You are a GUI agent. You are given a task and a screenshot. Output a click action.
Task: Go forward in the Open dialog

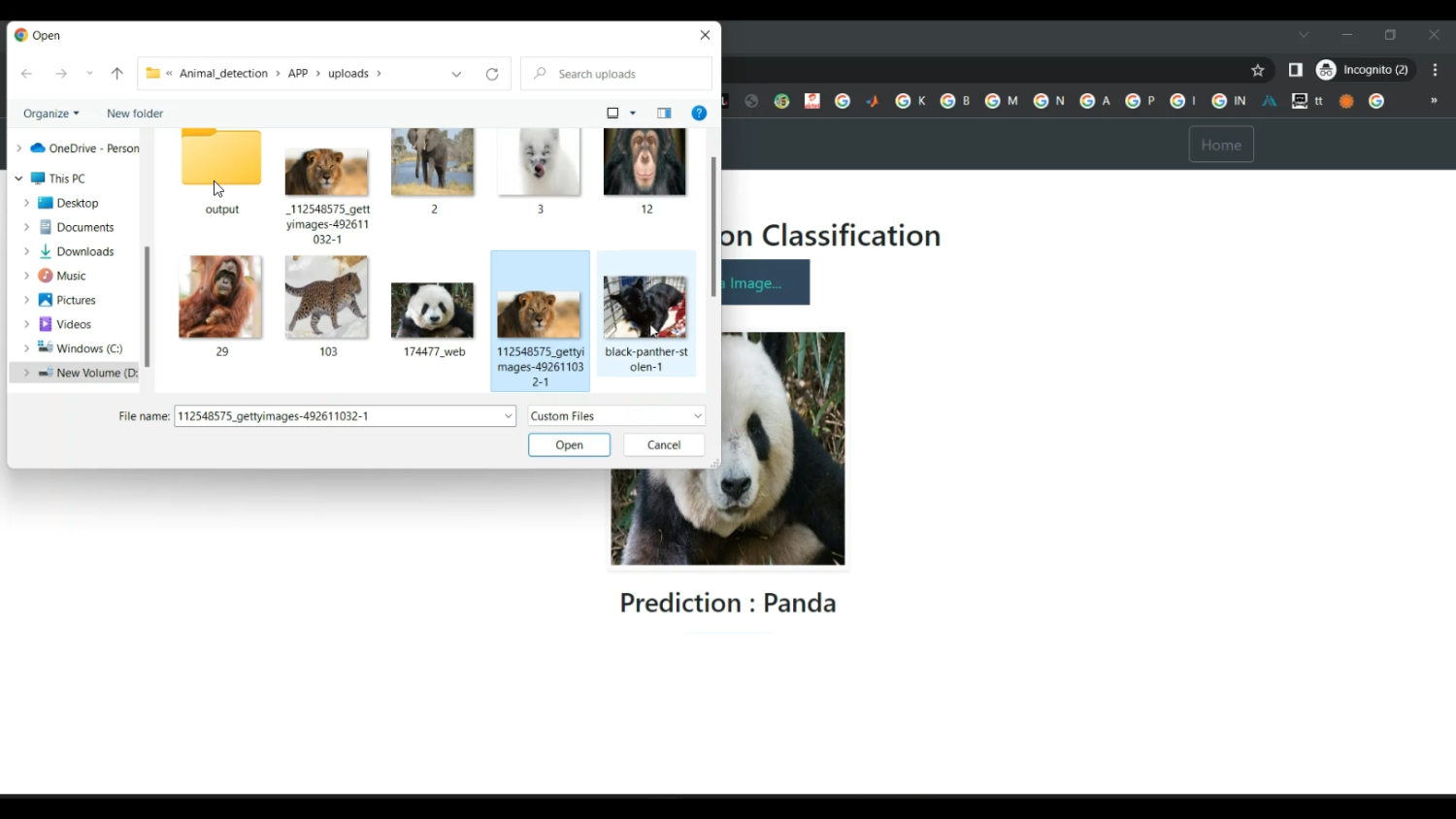(61, 74)
